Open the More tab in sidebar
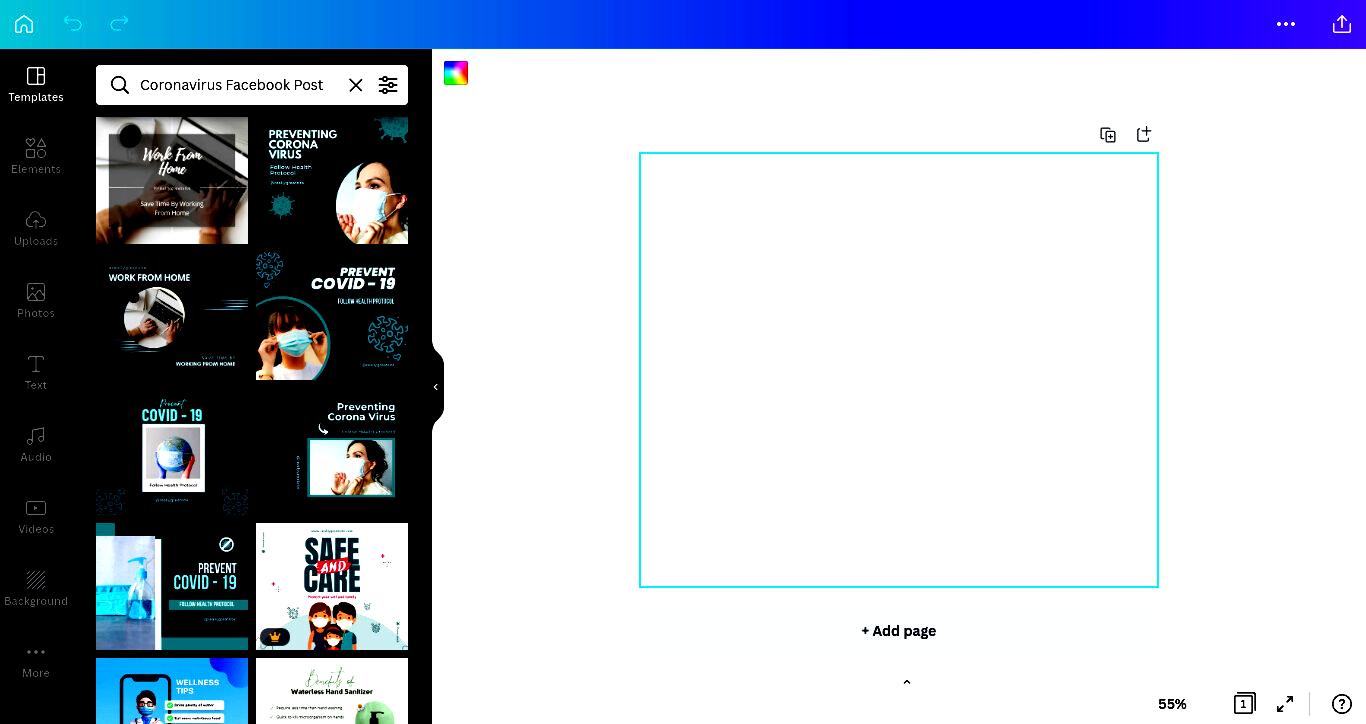 point(36,661)
